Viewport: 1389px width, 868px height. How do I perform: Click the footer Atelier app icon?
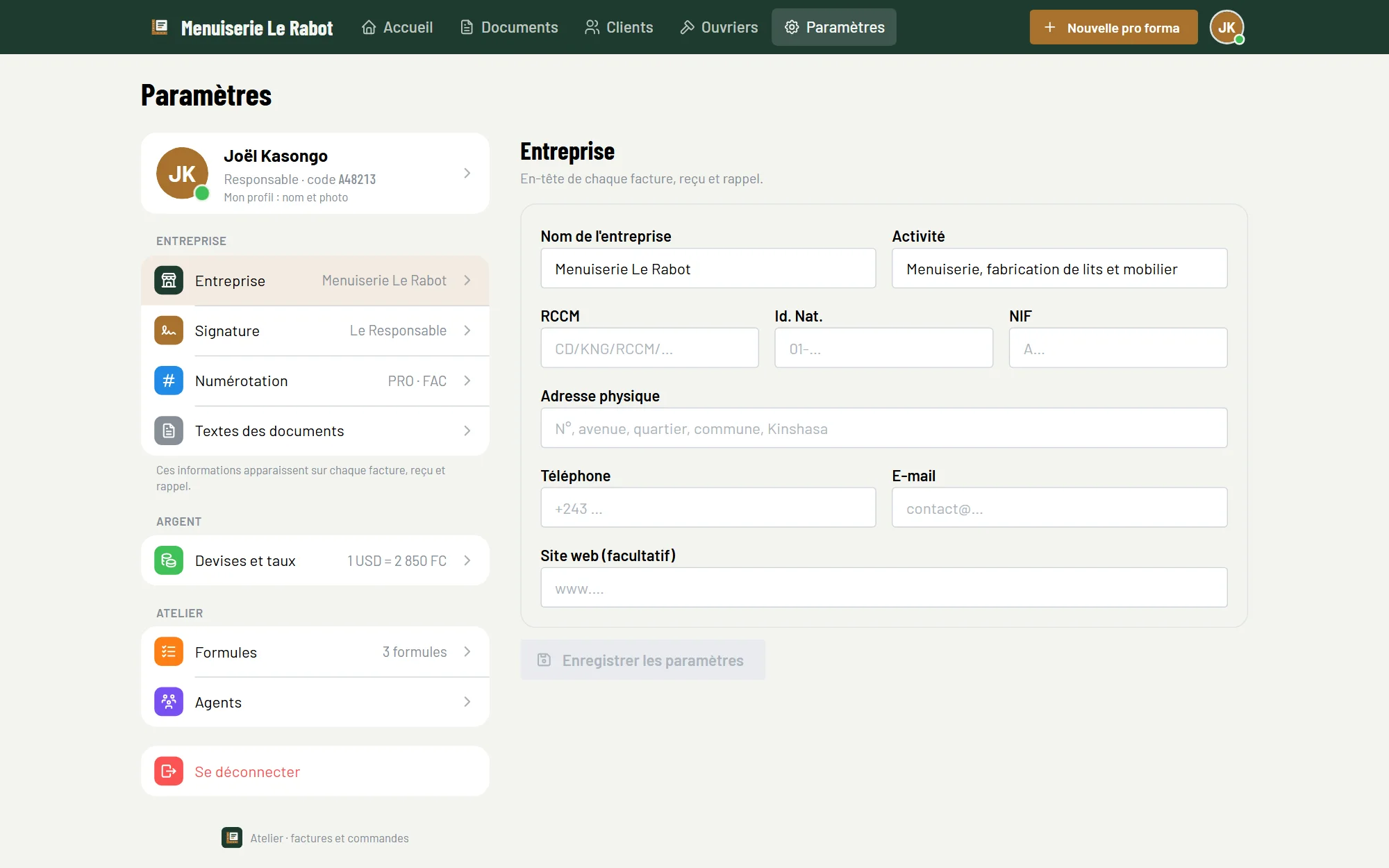tap(232, 837)
